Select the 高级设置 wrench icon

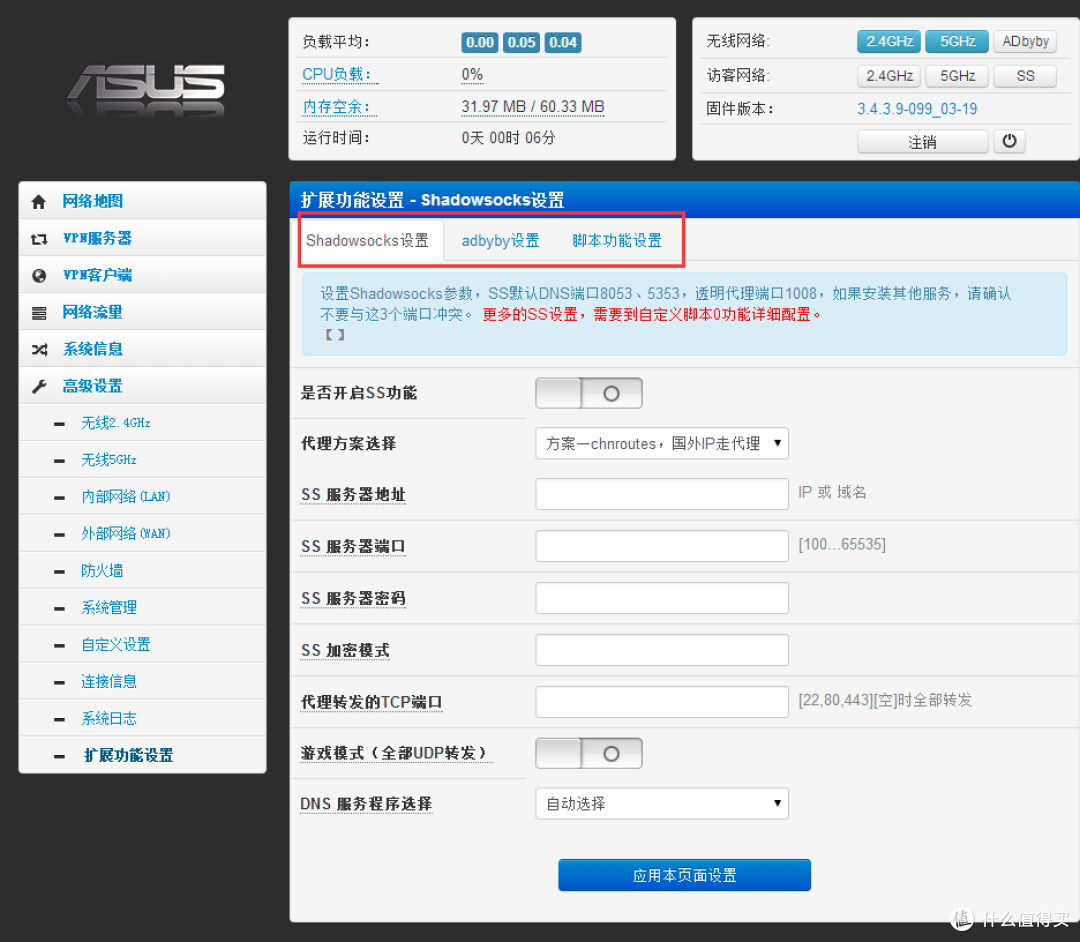(x=38, y=385)
